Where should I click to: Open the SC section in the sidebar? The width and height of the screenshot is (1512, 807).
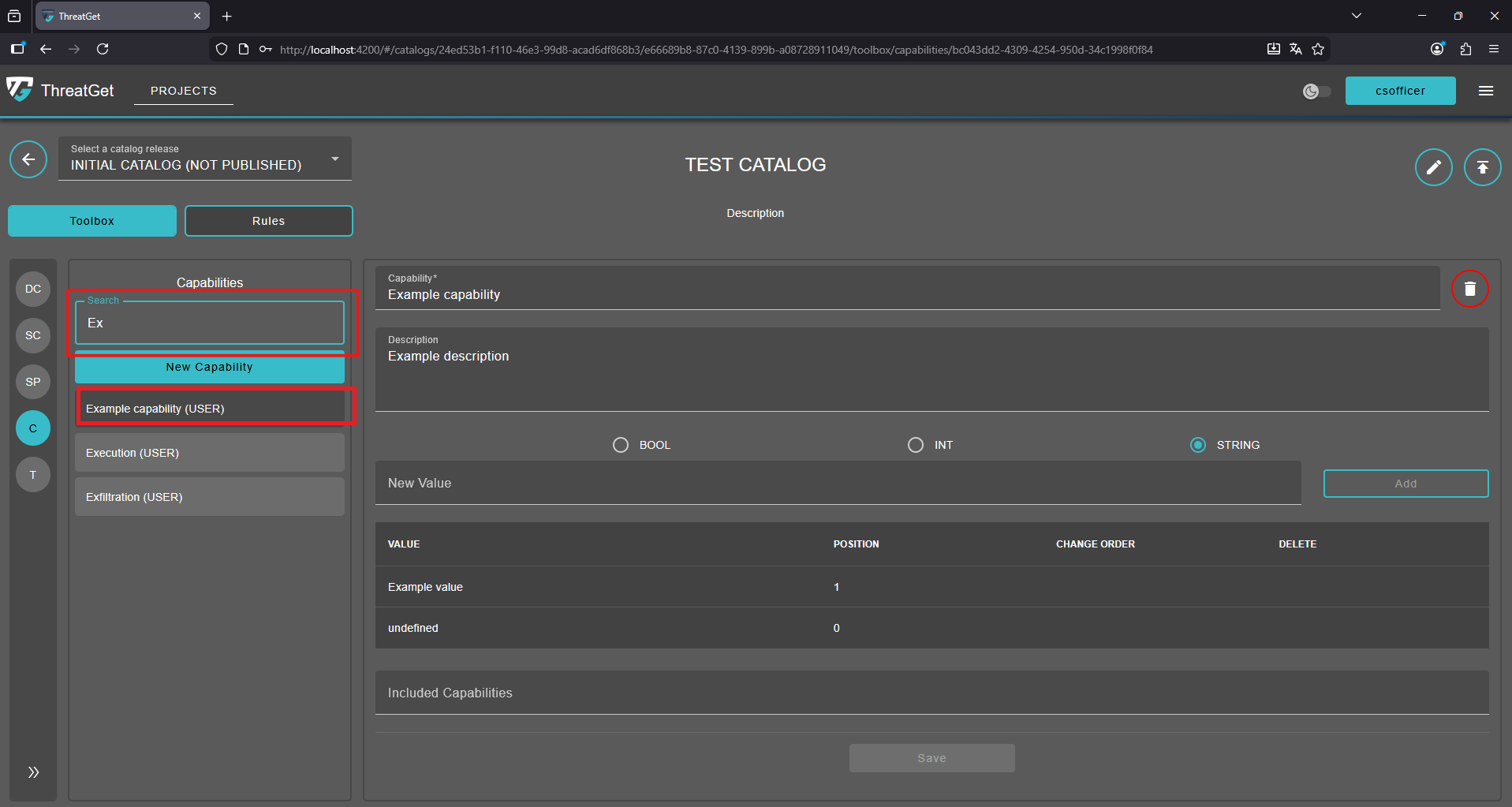pos(32,335)
